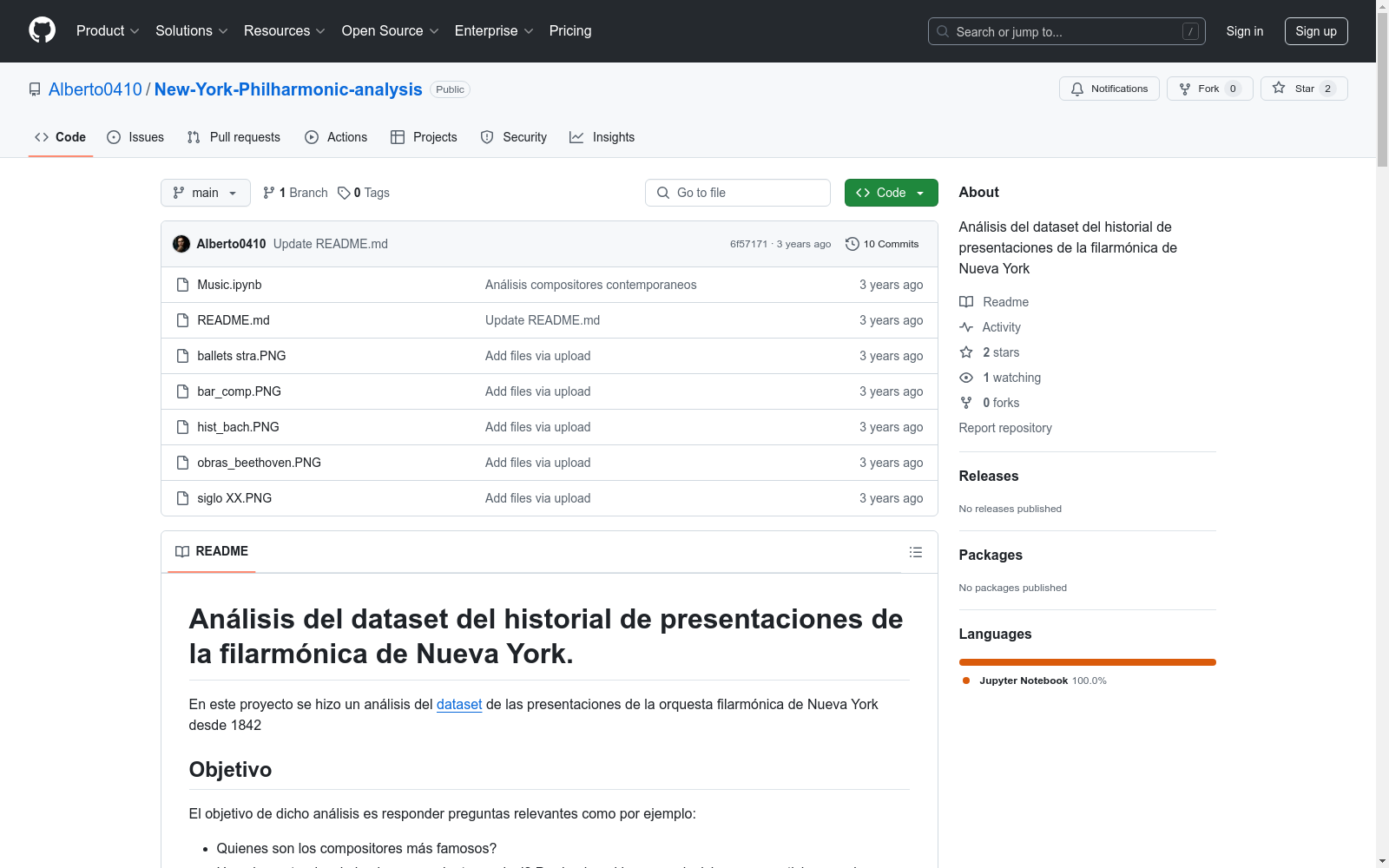
Task: Click the file icon for bar_comp.PNG
Action: click(182, 391)
